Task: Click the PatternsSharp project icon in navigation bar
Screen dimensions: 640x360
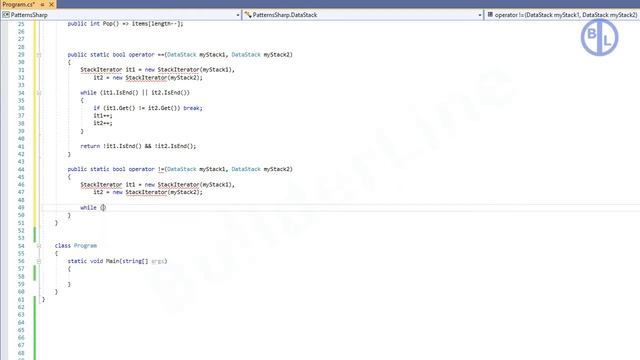Action: (6, 15)
